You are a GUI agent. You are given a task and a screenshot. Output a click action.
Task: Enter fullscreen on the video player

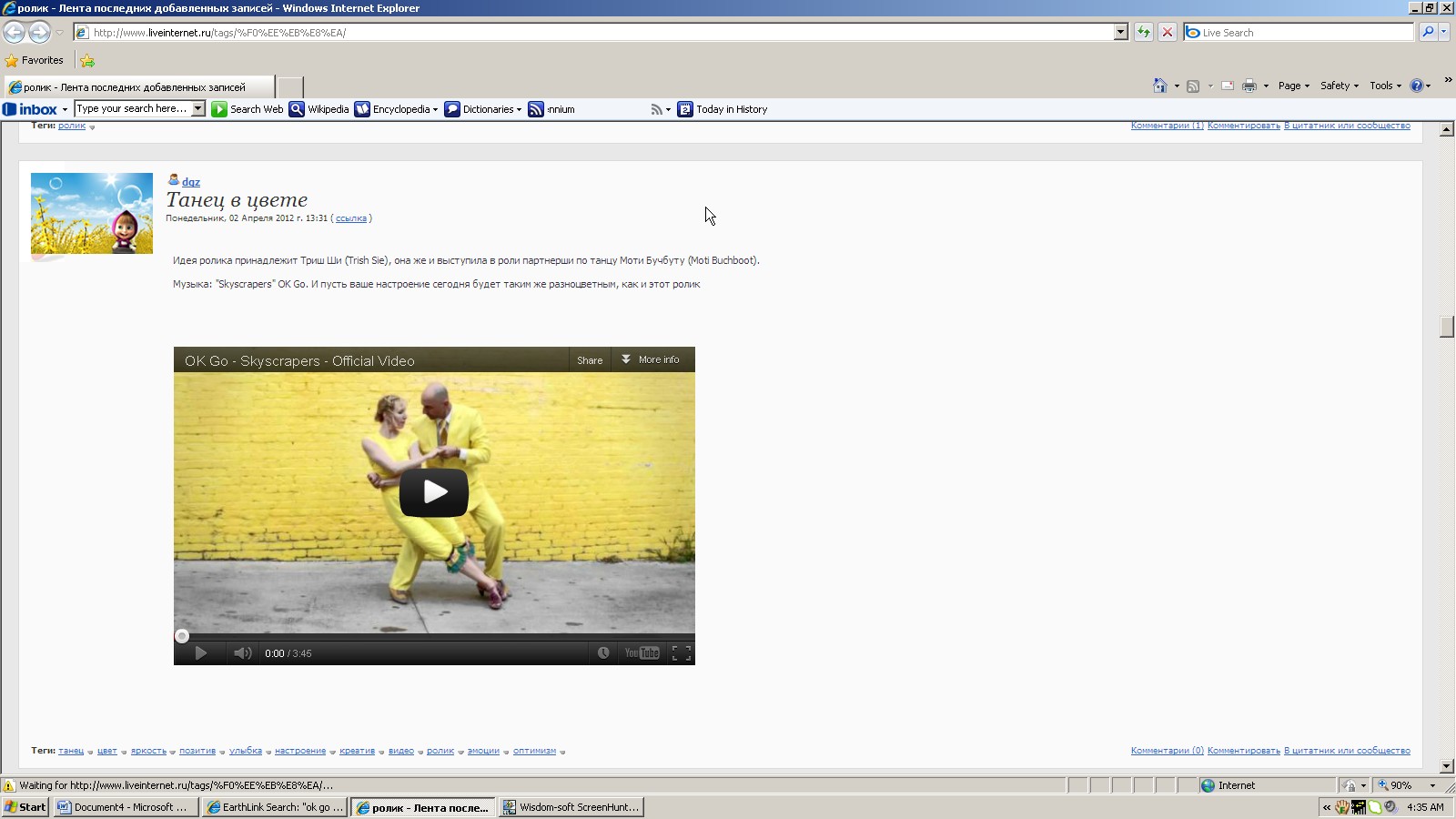click(682, 653)
